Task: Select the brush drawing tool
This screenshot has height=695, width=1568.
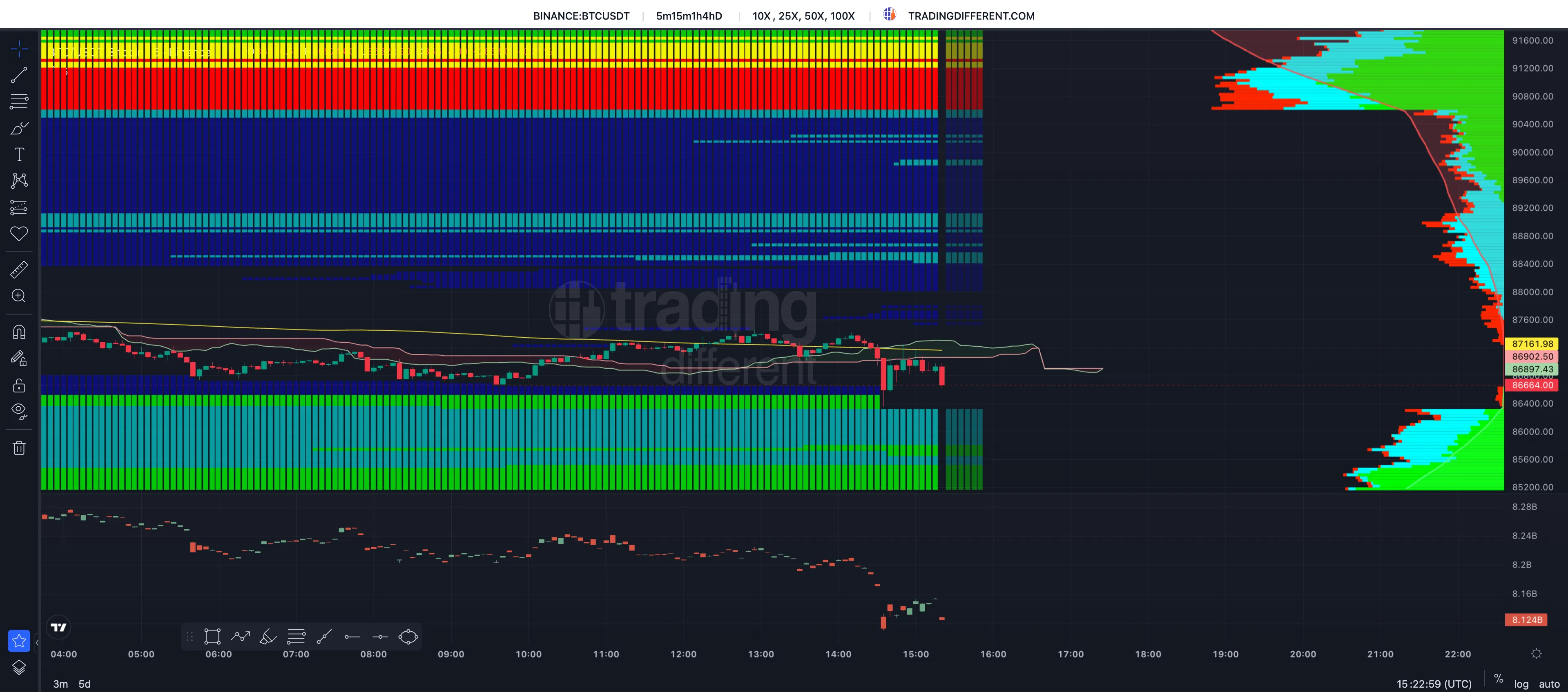Action: (19, 128)
